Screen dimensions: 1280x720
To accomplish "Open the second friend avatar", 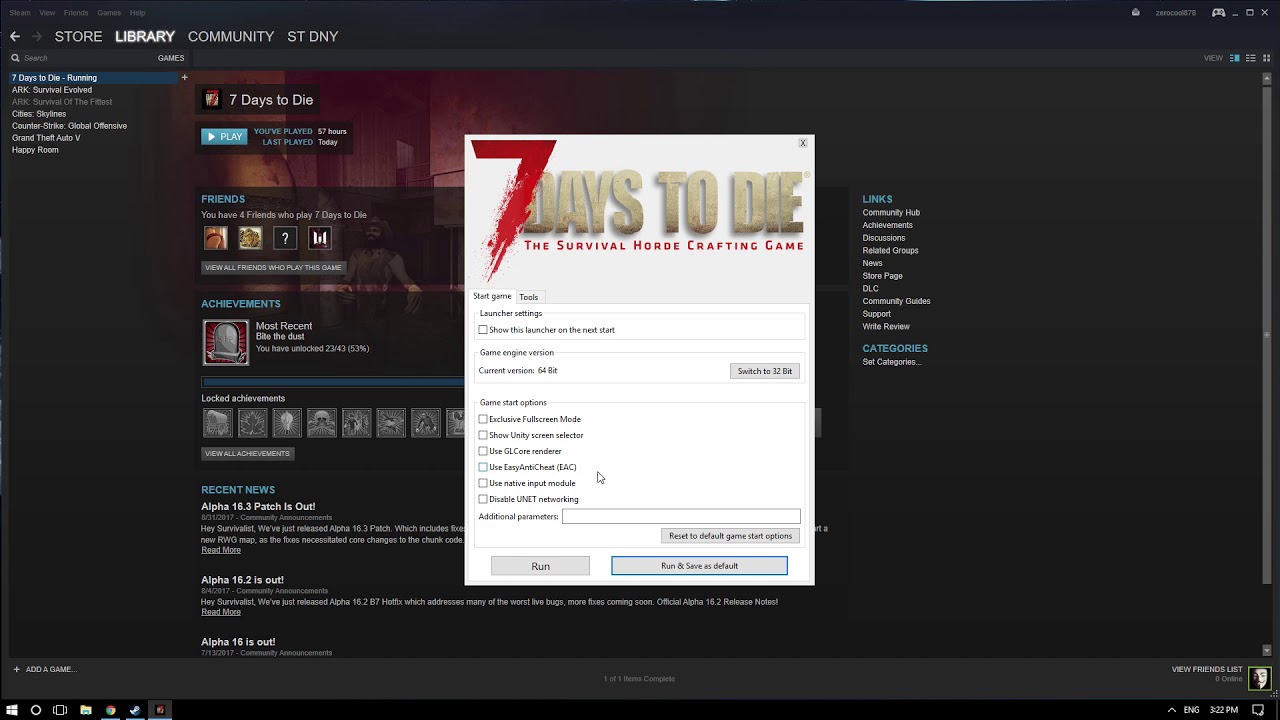I will point(250,237).
